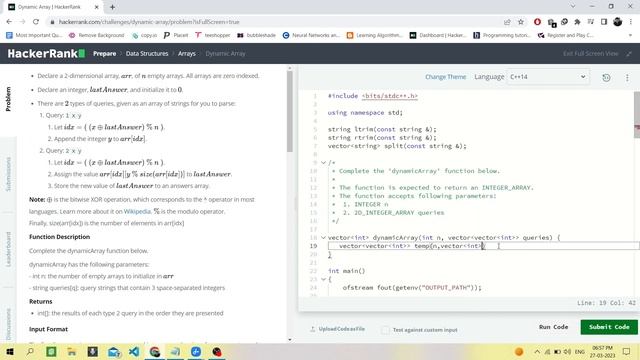The width and height of the screenshot is (640, 360).
Task: Click Exit Full Screen View
Action: (591, 53)
